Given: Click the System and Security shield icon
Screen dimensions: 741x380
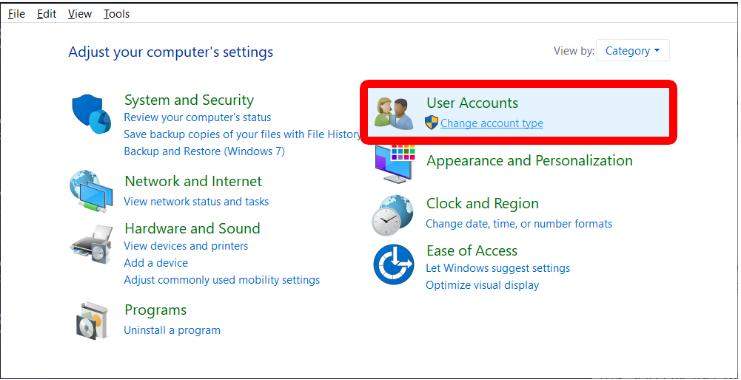Looking at the screenshot, I should tap(91, 113).
